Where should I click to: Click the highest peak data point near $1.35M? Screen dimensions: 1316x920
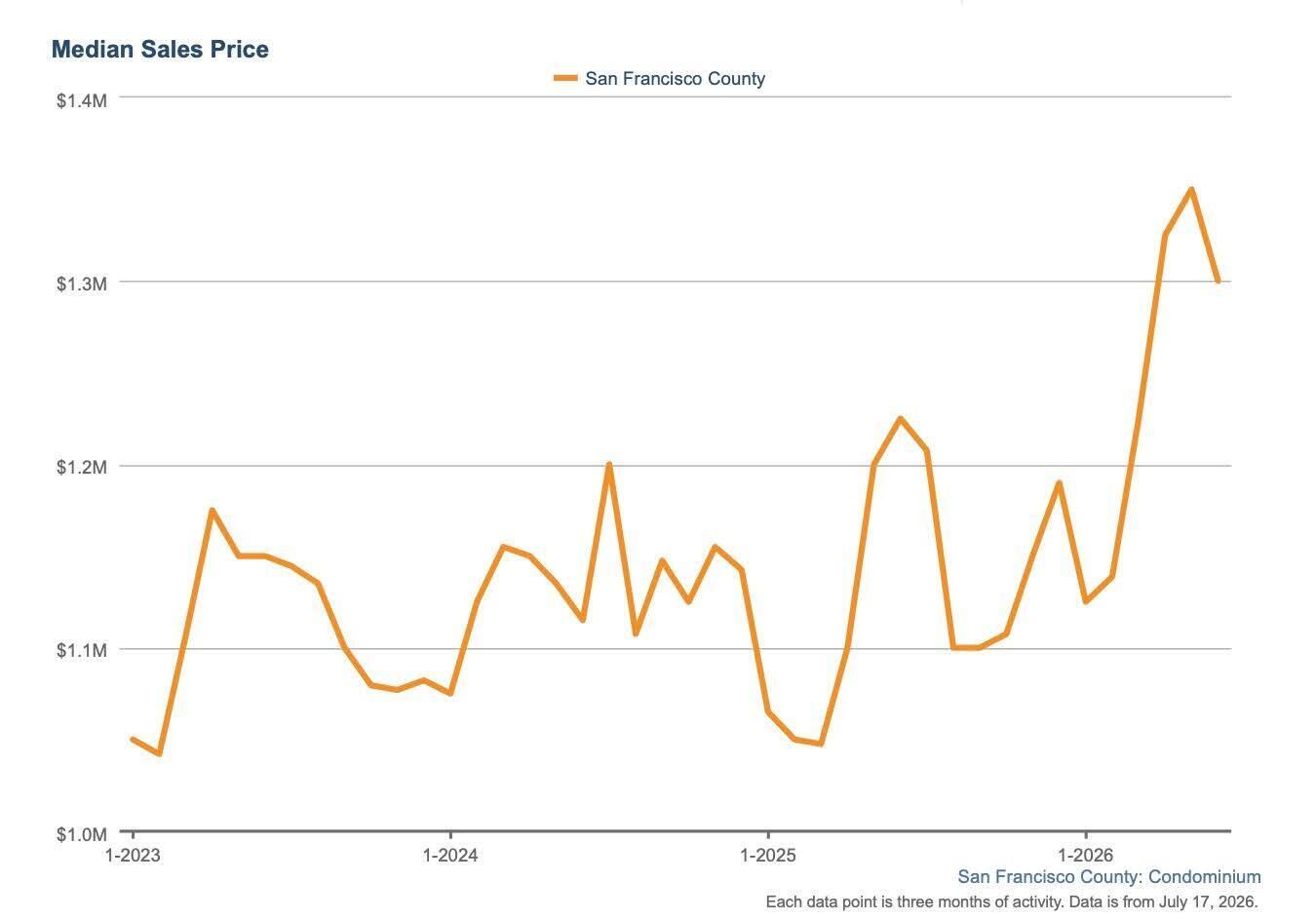1191,189
